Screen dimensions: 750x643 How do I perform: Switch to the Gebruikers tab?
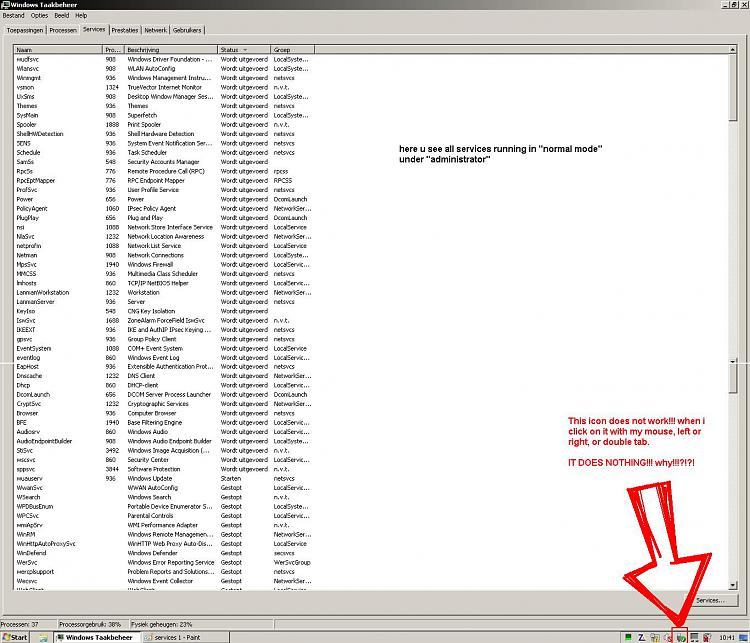click(x=187, y=30)
